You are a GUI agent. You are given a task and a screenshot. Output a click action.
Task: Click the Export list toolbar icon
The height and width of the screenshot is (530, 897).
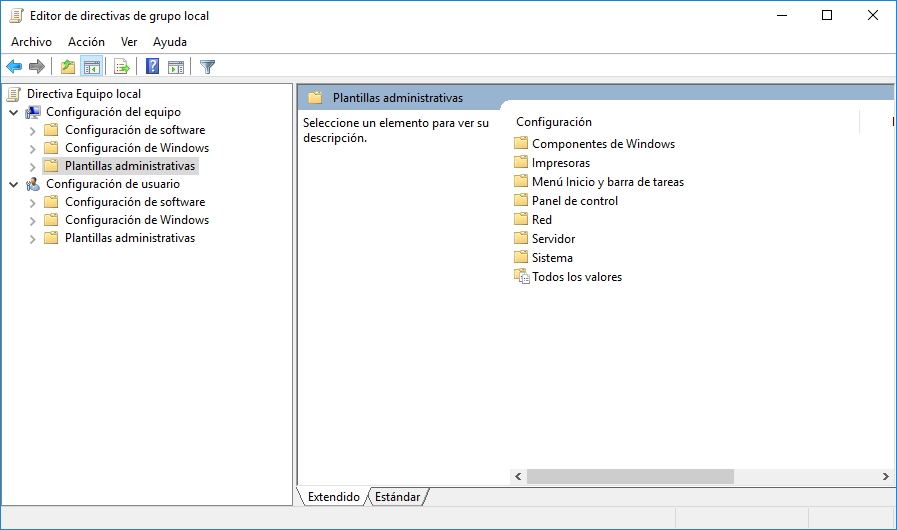point(122,66)
